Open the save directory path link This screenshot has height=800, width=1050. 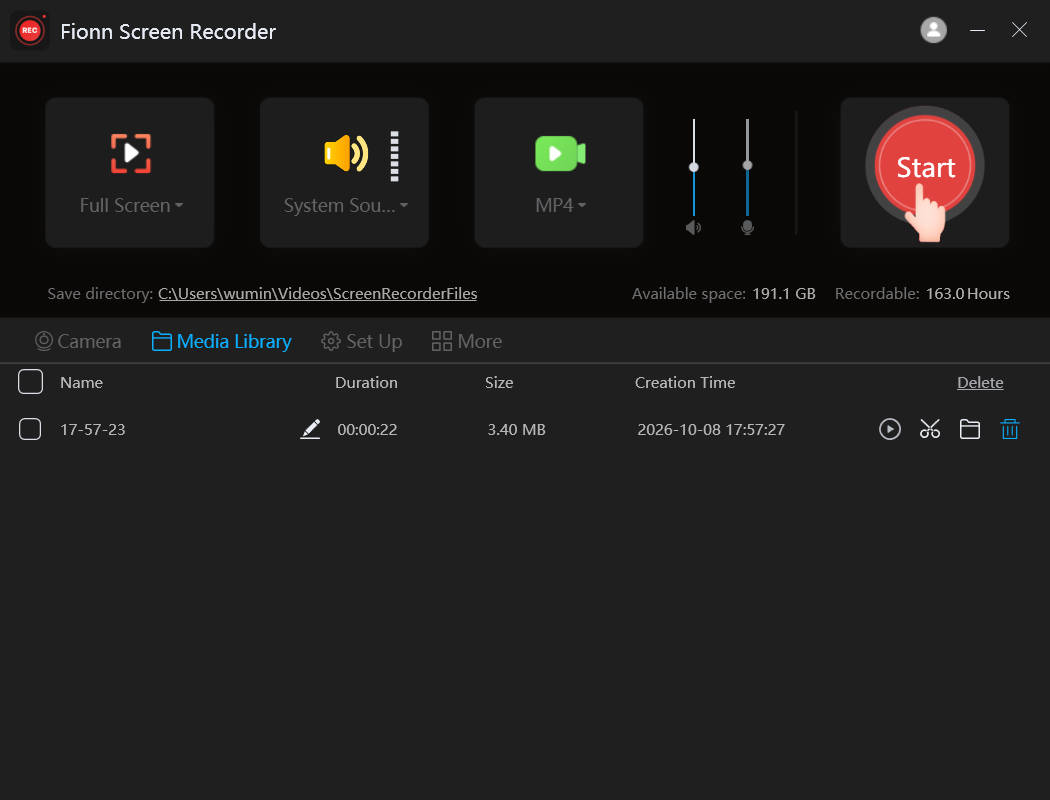[x=317, y=294]
